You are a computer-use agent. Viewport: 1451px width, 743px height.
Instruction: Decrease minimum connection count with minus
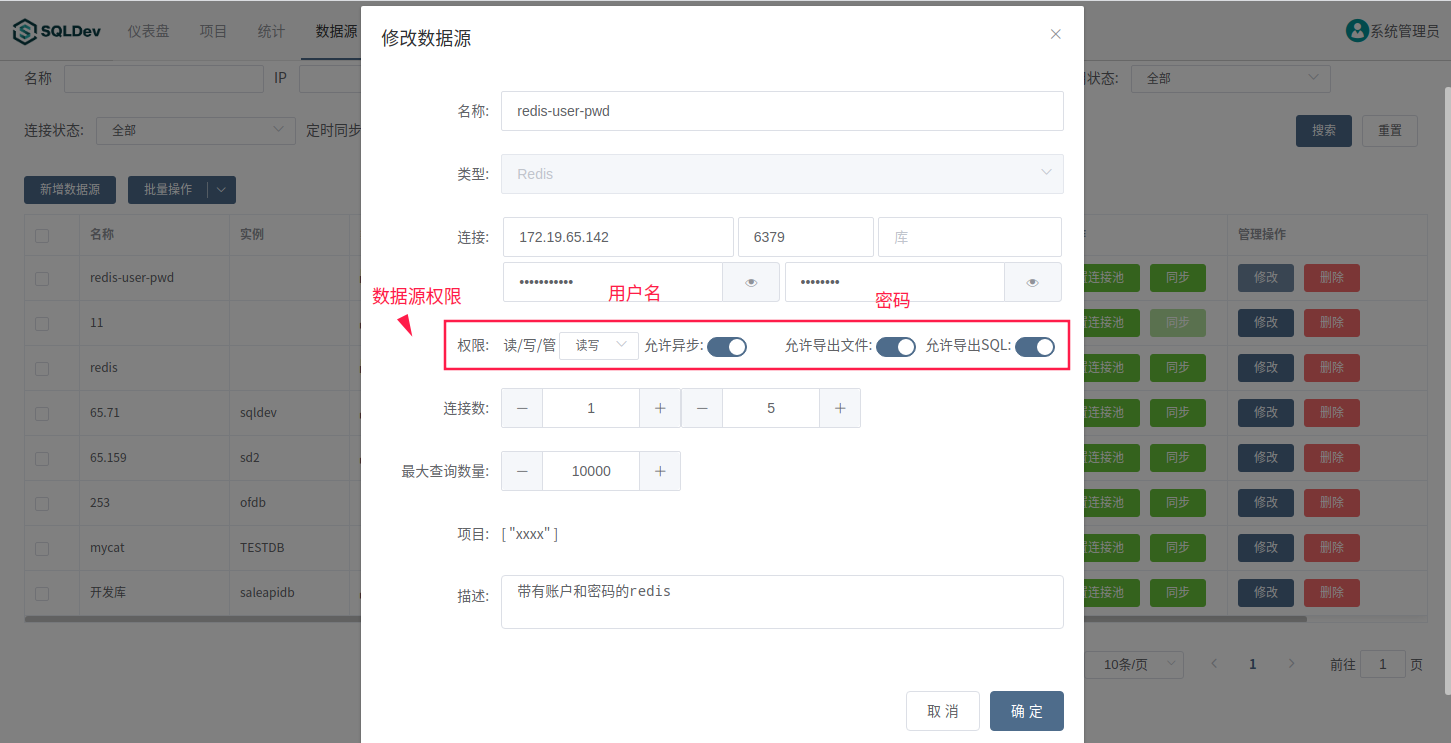tap(522, 408)
